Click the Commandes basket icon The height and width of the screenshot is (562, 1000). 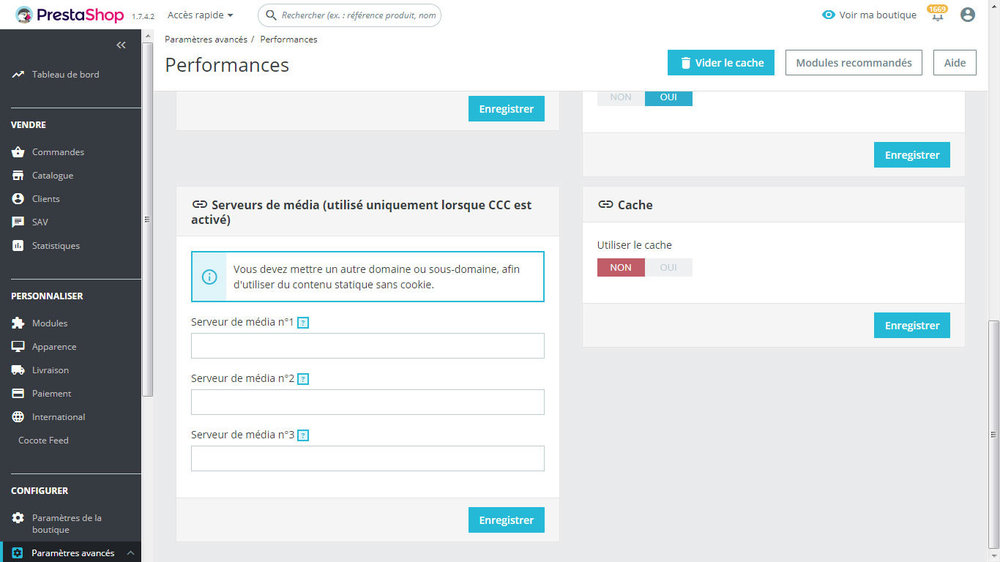(x=18, y=152)
